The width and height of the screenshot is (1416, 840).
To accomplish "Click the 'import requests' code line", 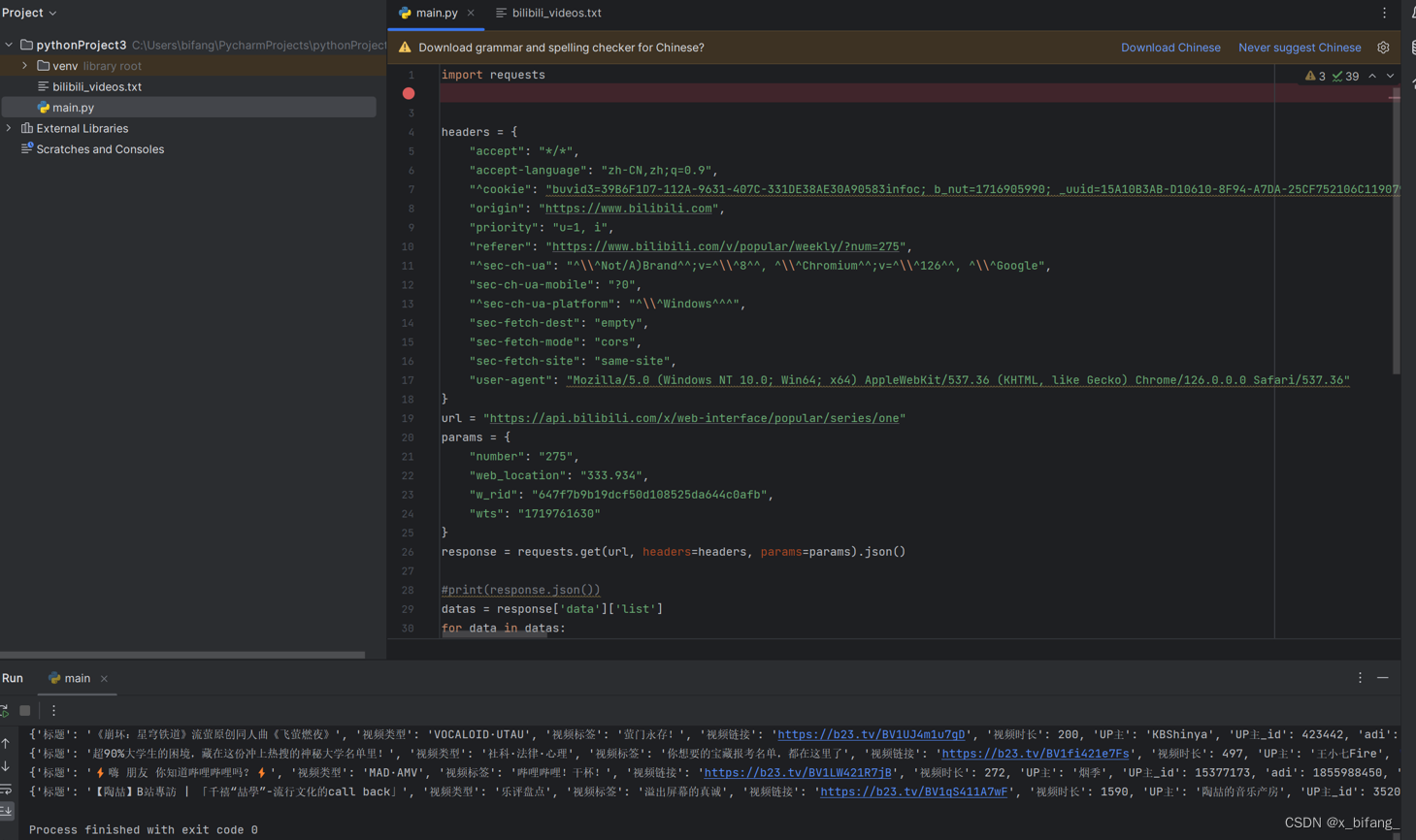I will [493, 75].
